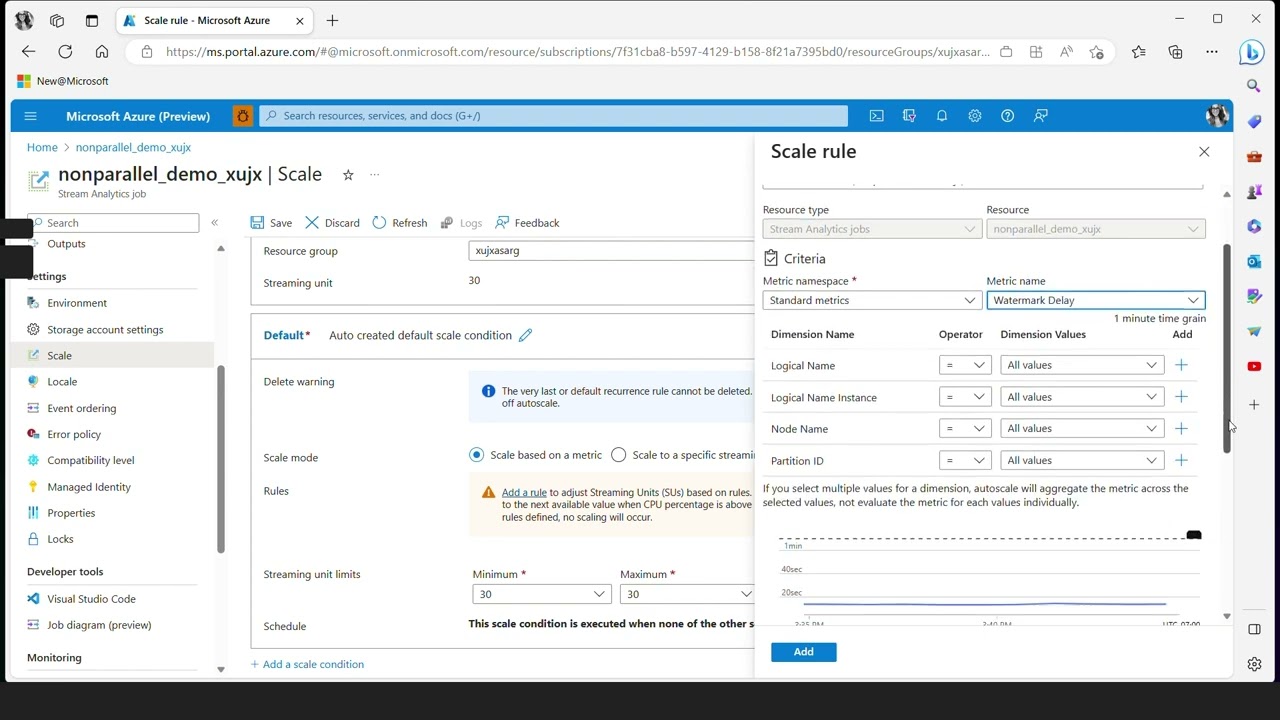Click the Add button in Scale rule
1280x720 pixels.
click(x=803, y=652)
